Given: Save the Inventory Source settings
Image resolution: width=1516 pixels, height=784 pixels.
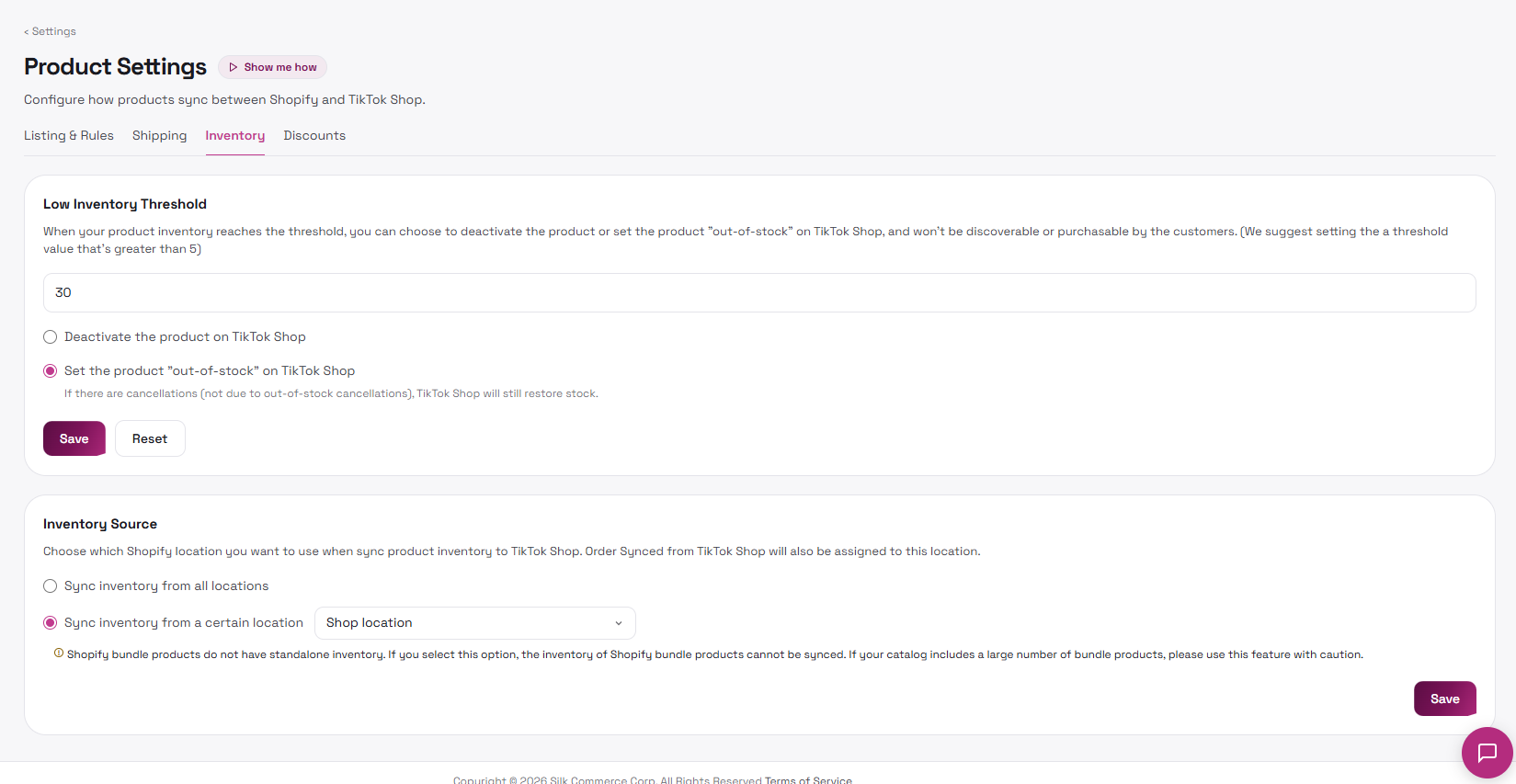Looking at the screenshot, I should [x=1445, y=699].
